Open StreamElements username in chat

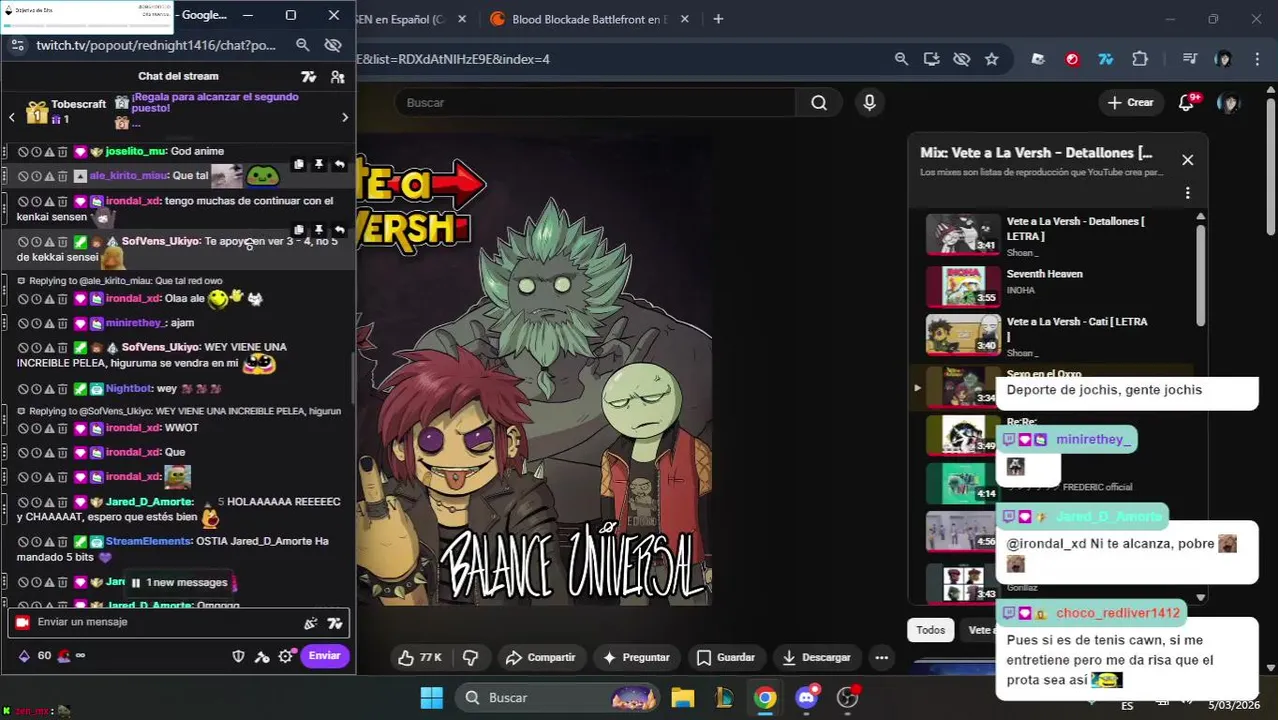[x=148, y=541]
